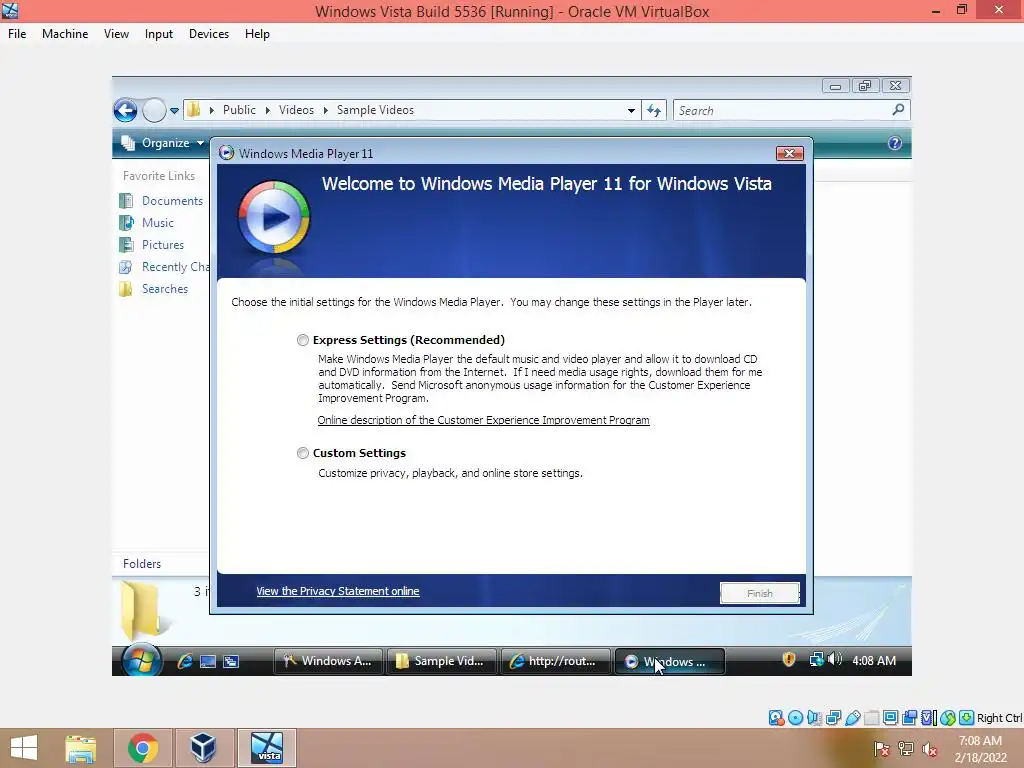The width and height of the screenshot is (1024, 768).
Task: Click the Windows Media Player title bar icon
Action: click(x=227, y=153)
